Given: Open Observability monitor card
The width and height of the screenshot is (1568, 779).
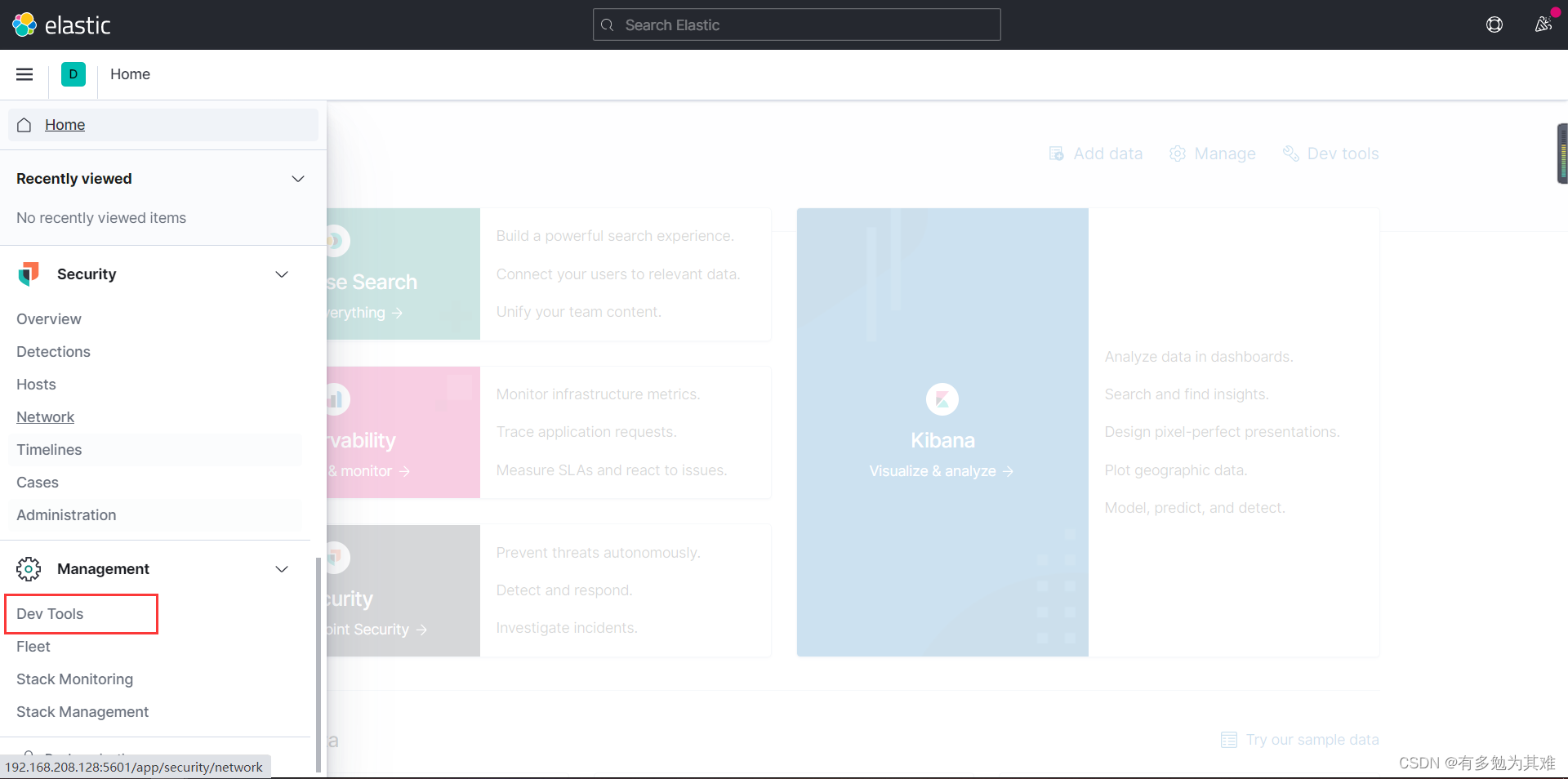Looking at the screenshot, I should pyautogui.click(x=403, y=433).
